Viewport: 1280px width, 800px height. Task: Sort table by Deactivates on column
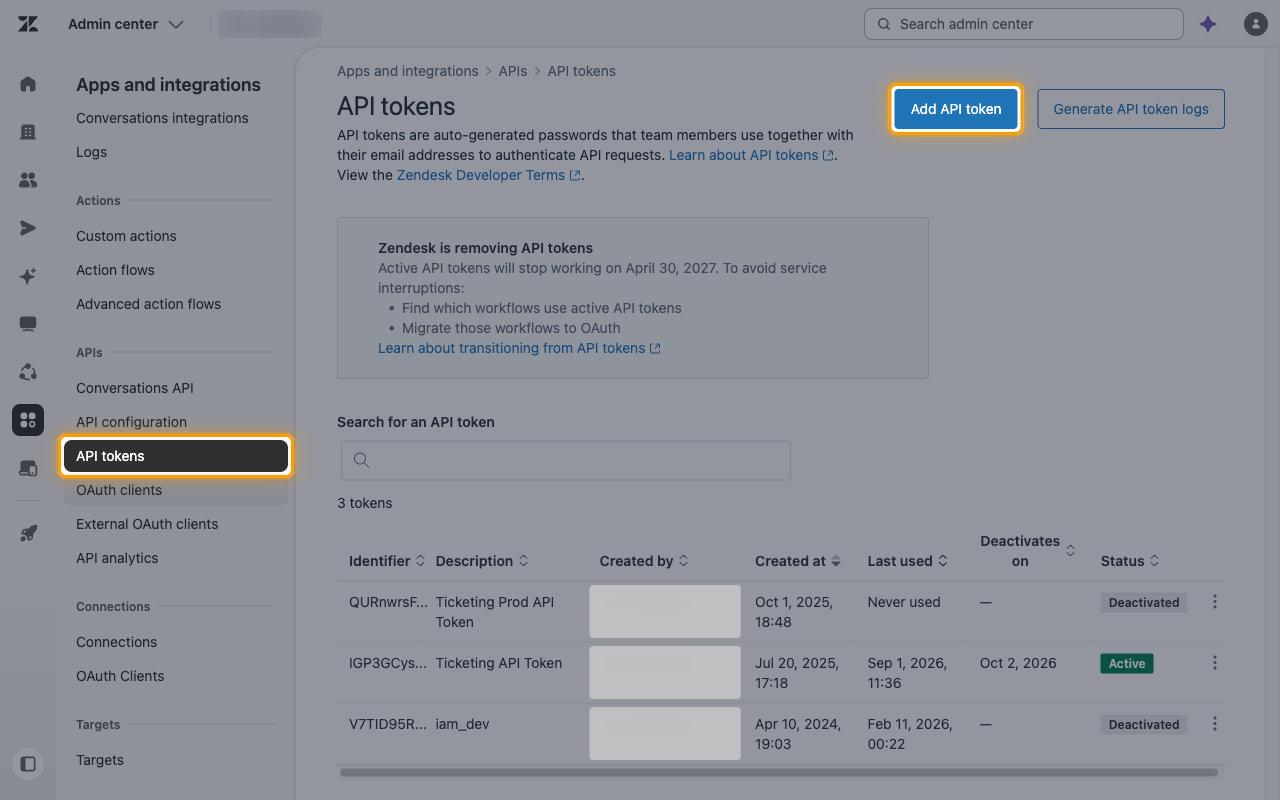[x=1028, y=551]
